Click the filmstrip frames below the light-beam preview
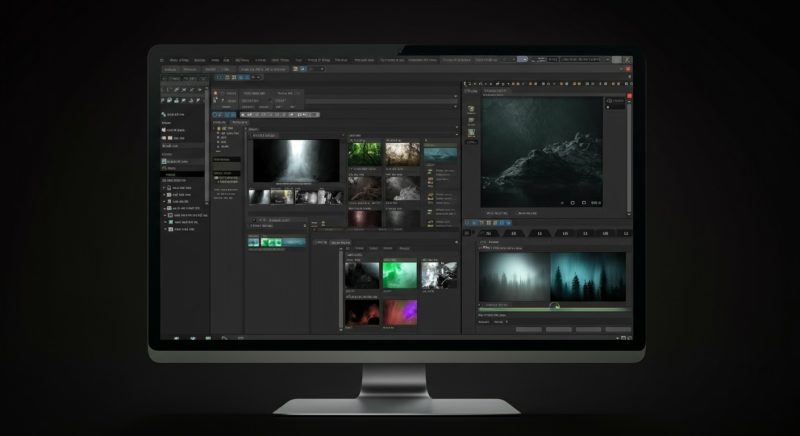The image size is (800, 436). coord(296,197)
